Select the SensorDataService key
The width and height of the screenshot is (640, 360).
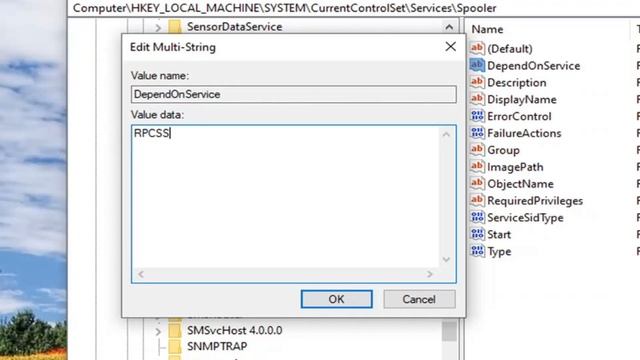click(234, 27)
